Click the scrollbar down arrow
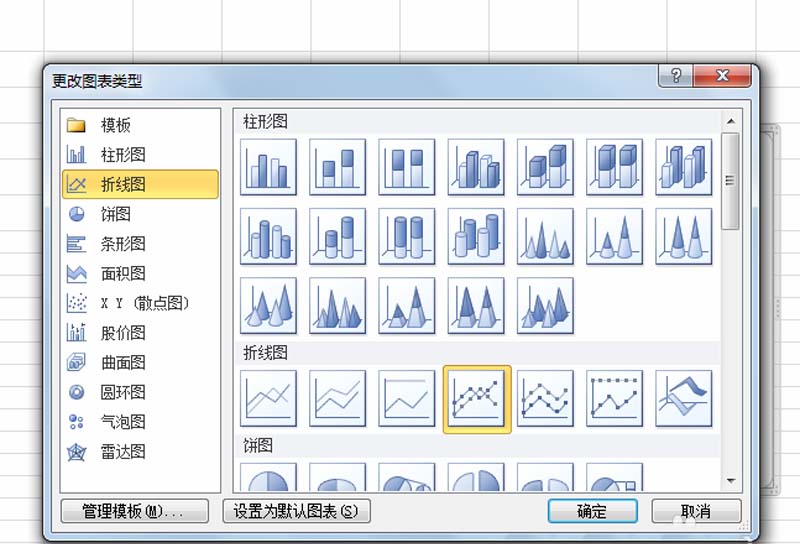This screenshot has height=544, width=800. pyautogui.click(x=731, y=480)
